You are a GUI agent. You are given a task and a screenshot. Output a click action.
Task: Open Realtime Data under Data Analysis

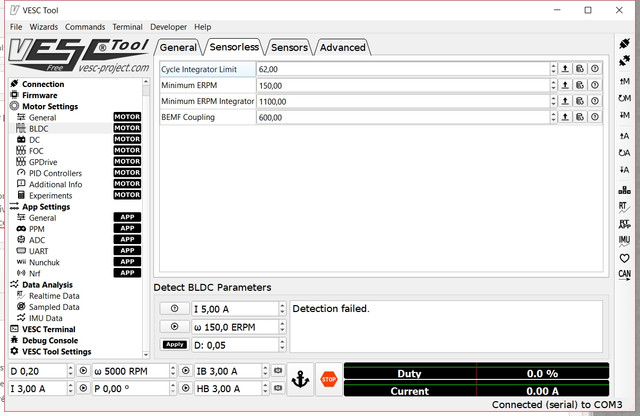[x=54, y=296]
